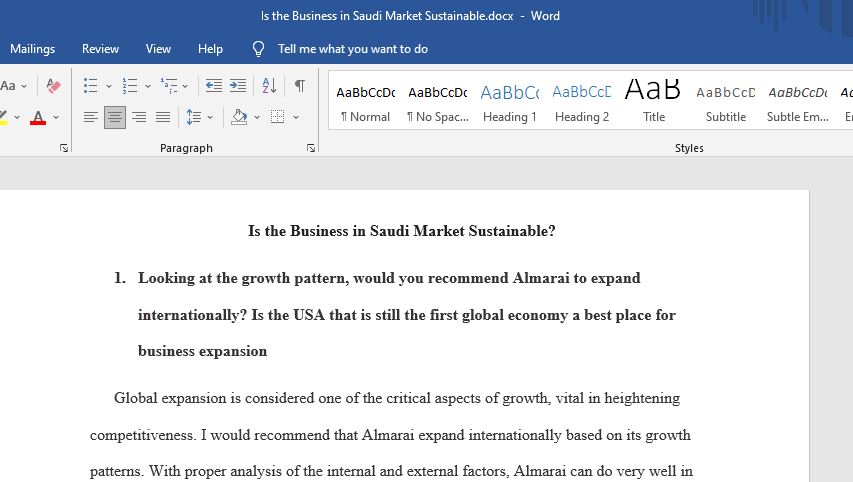This screenshot has height=482, width=853.
Task: Apply the Heading 2 style
Action: point(582,102)
